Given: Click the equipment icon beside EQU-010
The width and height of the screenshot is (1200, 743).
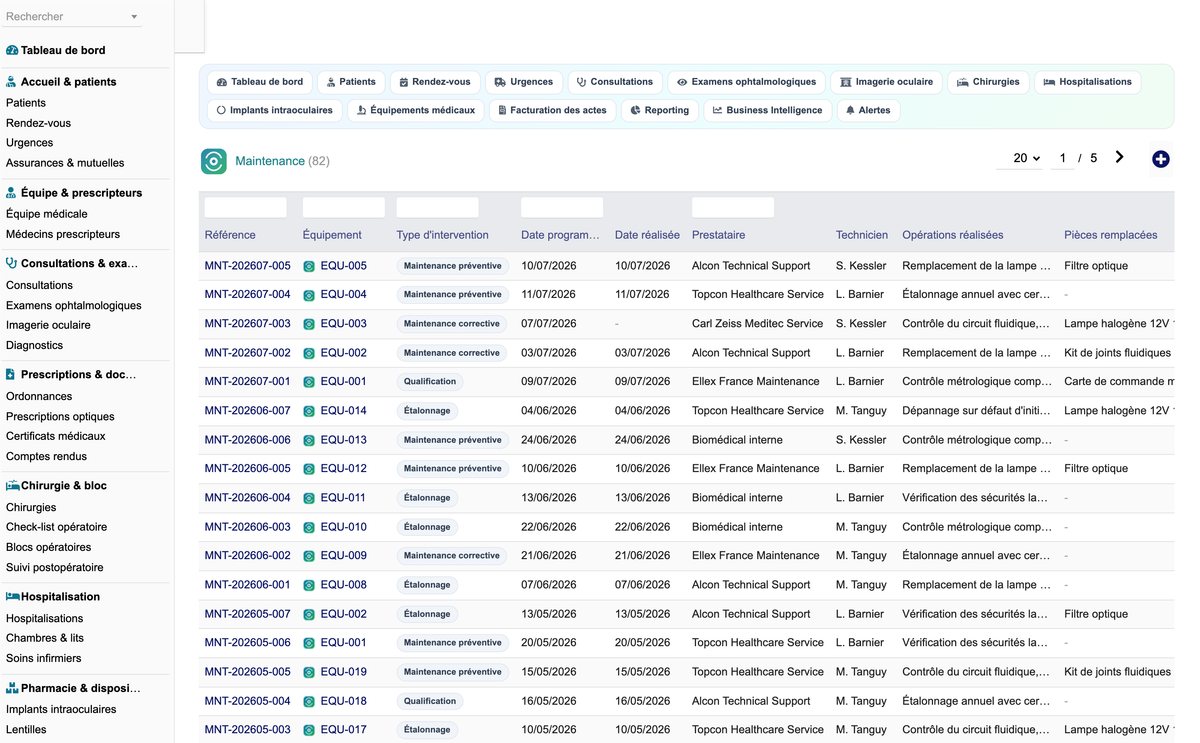Looking at the screenshot, I should (x=309, y=527).
